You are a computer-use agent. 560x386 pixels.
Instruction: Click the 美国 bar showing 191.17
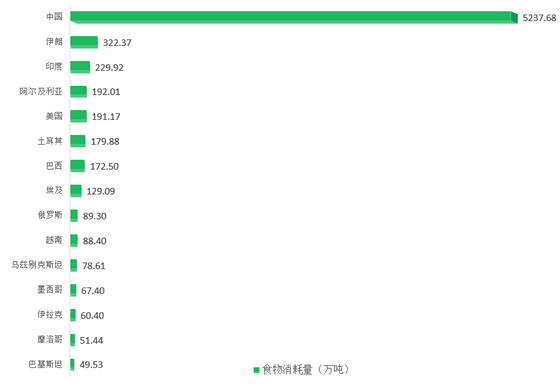pos(79,116)
